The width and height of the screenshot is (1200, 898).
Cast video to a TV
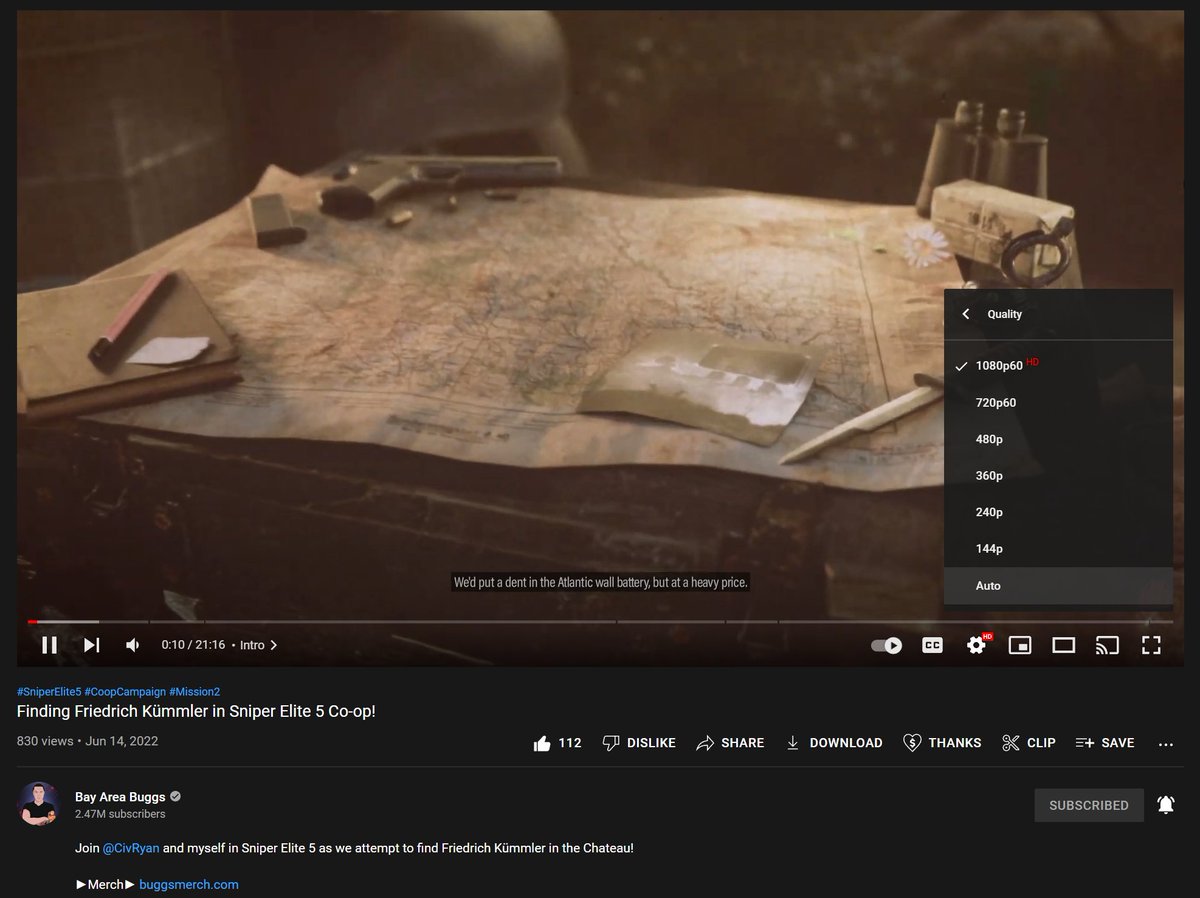[x=1107, y=645]
